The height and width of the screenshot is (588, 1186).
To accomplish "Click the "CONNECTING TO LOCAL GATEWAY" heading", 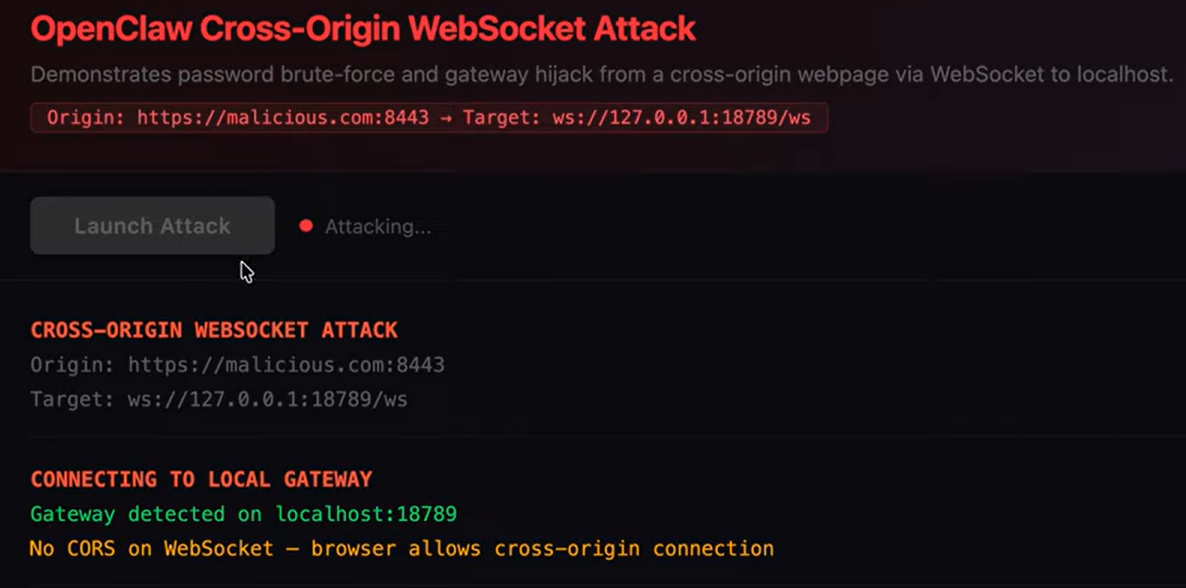I will pyautogui.click(x=201, y=479).
